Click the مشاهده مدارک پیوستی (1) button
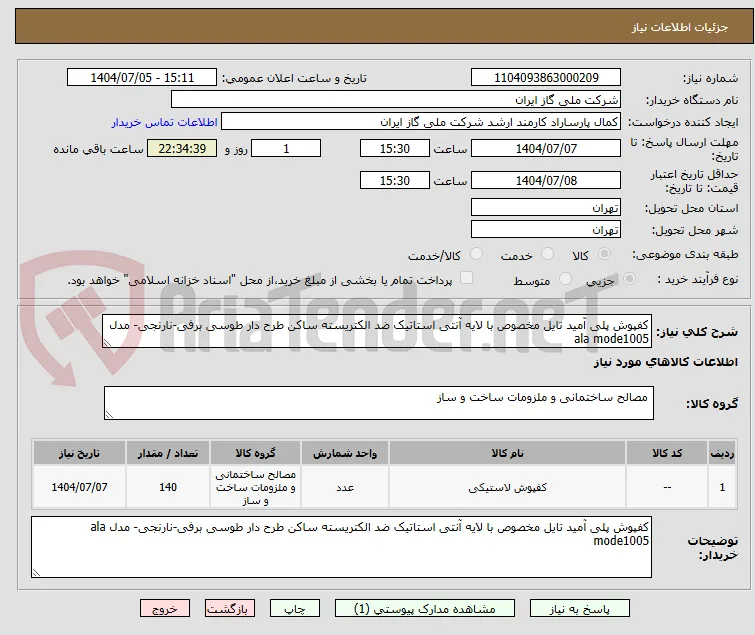Image resolution: width=755 pixels, height=635 pixels. tap(425, 609)
